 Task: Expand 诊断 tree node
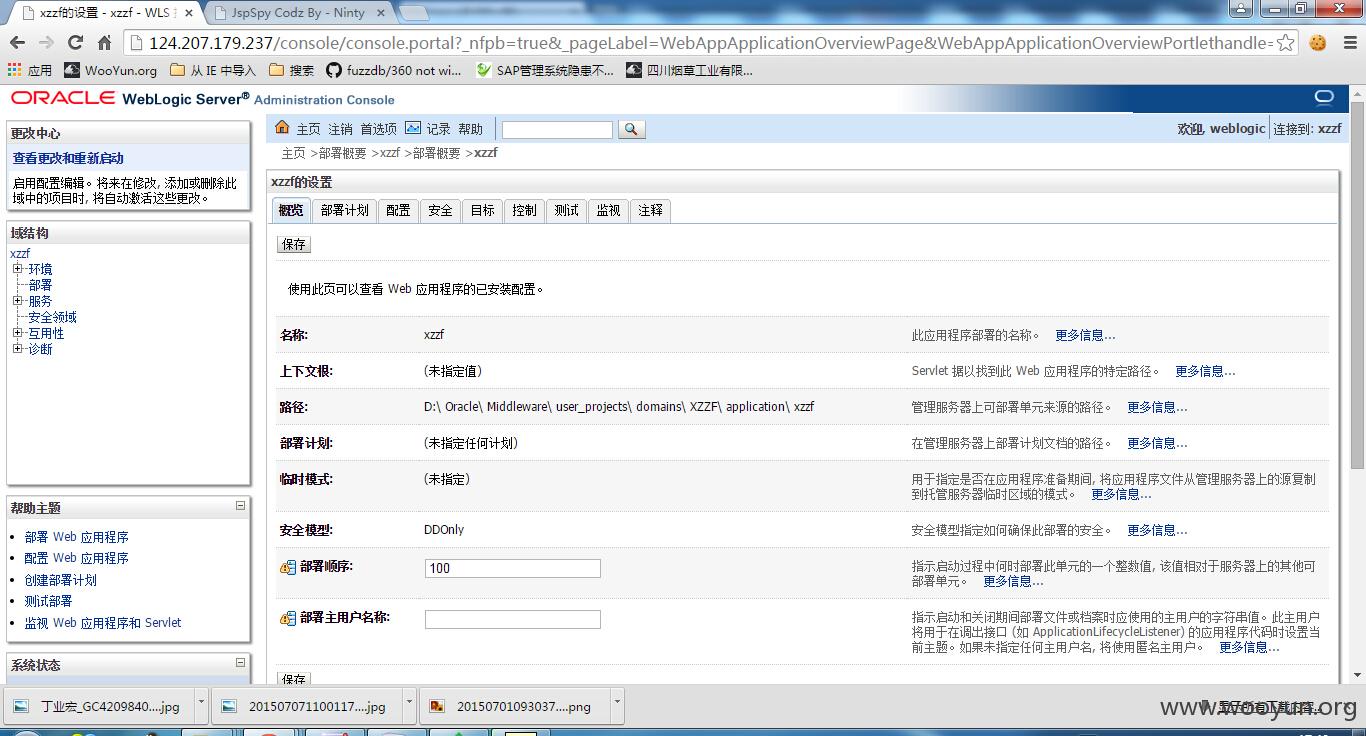pos(17,349)
